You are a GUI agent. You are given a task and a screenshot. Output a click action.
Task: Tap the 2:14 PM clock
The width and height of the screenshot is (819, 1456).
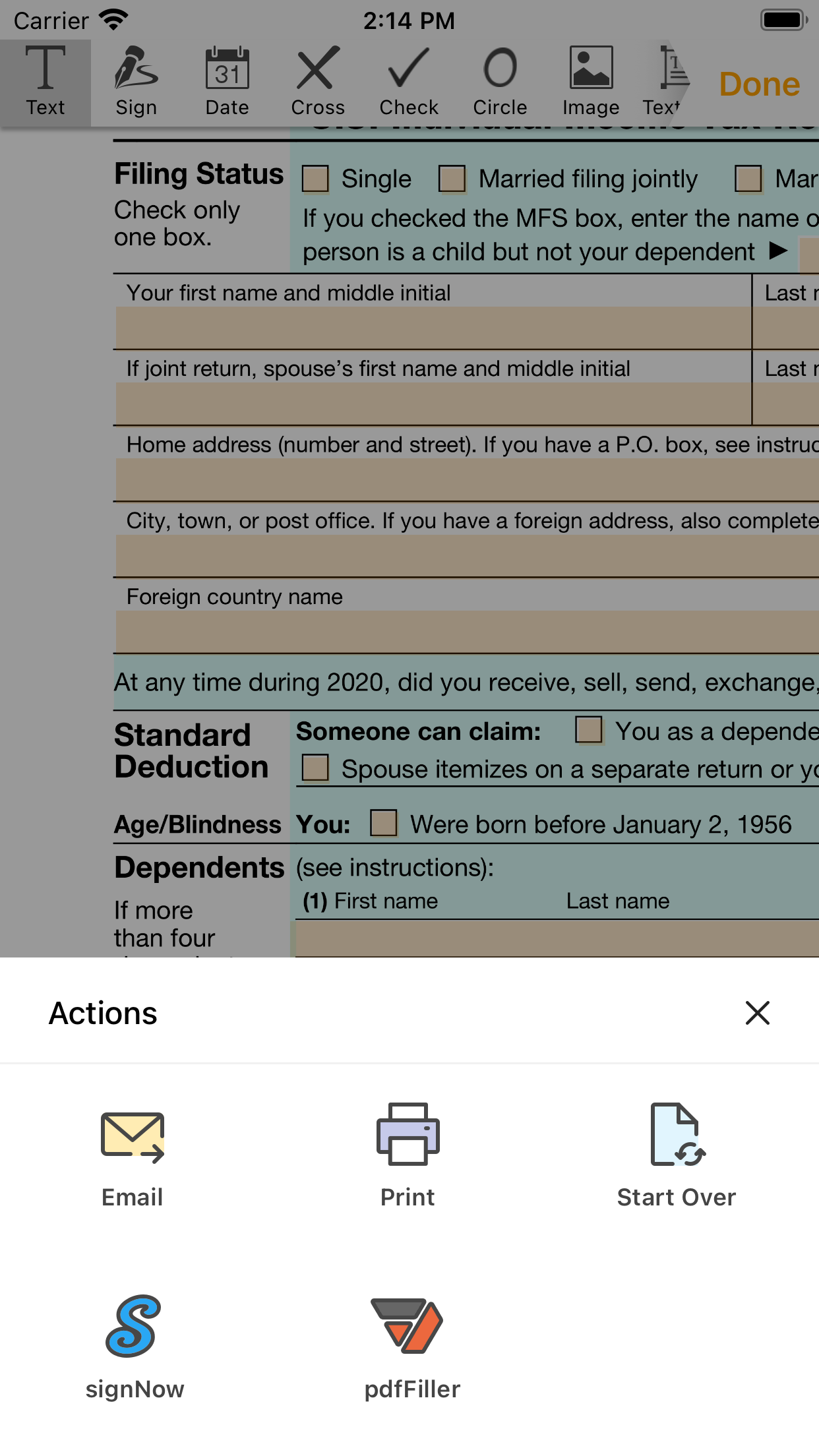[x=409, y=20]
